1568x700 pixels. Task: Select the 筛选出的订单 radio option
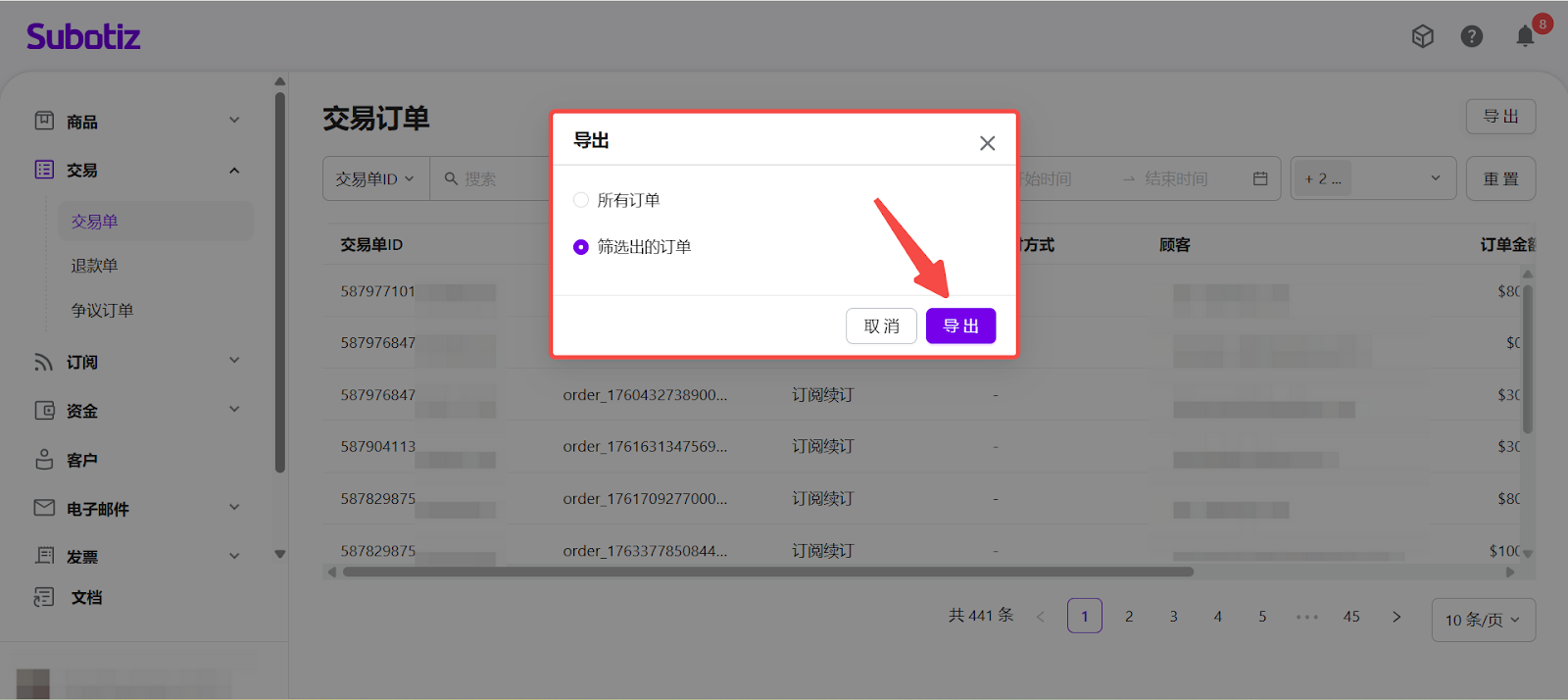[x=581, y=247]
